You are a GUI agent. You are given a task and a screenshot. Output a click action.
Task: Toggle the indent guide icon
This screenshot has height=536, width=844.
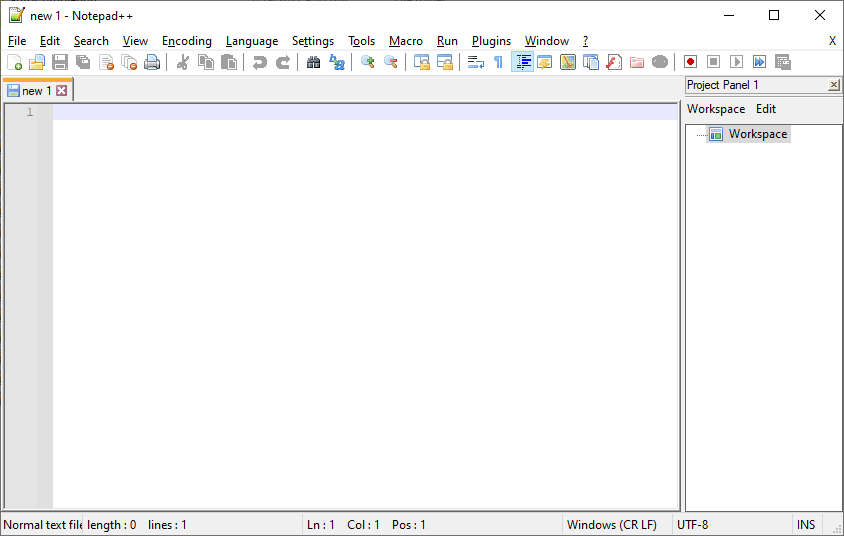click(x=522, y=62)
